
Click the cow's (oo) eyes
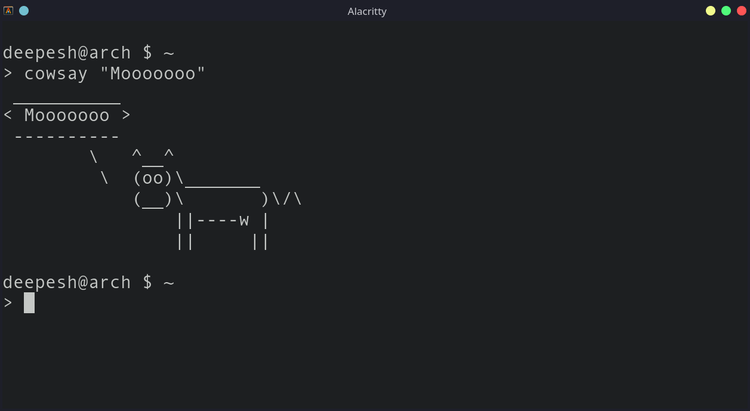point(153,178)
